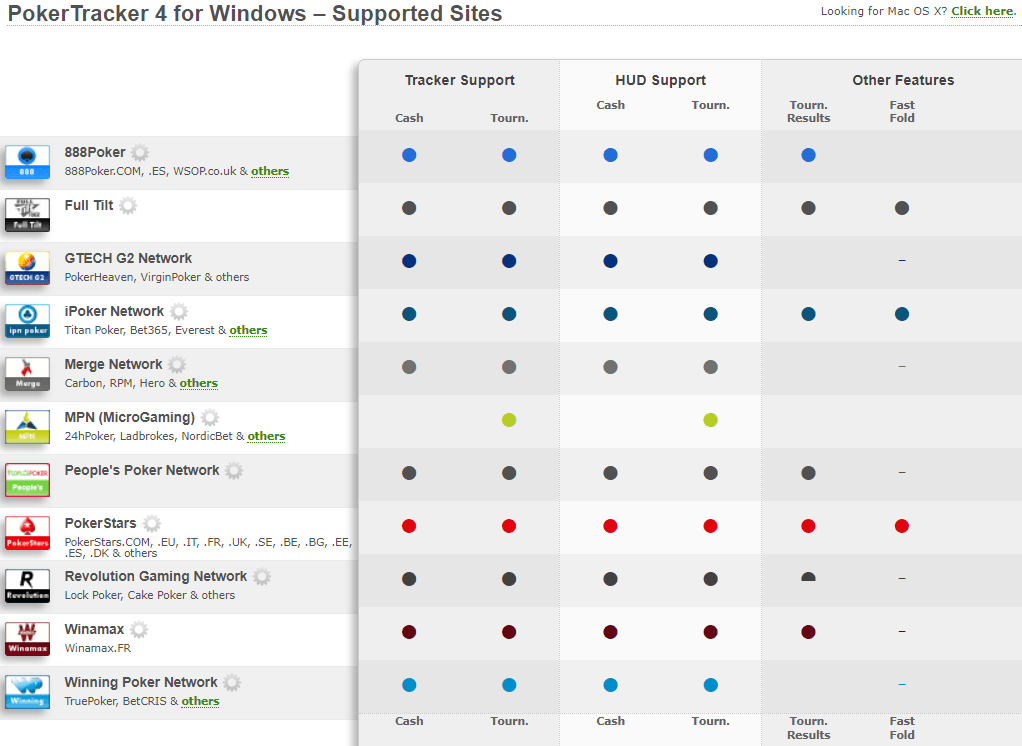Screen dimensions: 1022x746
Task: Click the iPoker Tourn. Results dot
Action: point(808,314)
